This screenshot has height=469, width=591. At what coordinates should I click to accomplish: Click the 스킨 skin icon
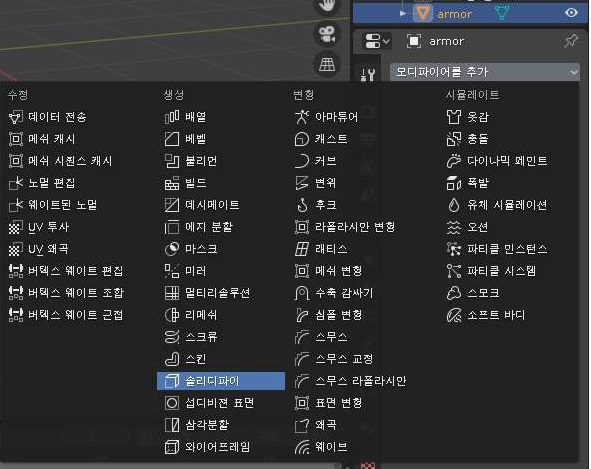pyautogui.click(x=172, y=359)
